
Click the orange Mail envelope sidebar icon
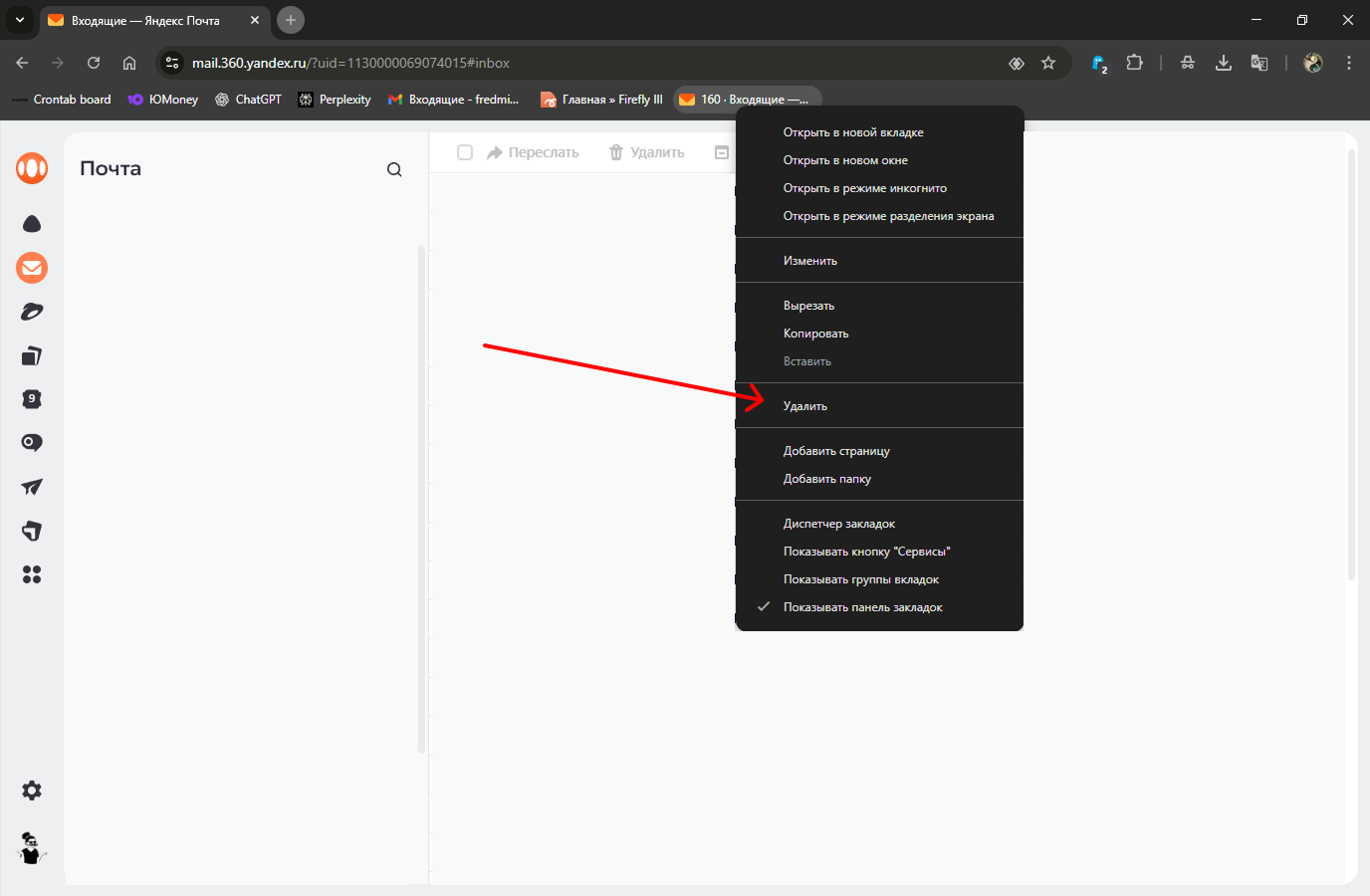[x=32, y=268]
